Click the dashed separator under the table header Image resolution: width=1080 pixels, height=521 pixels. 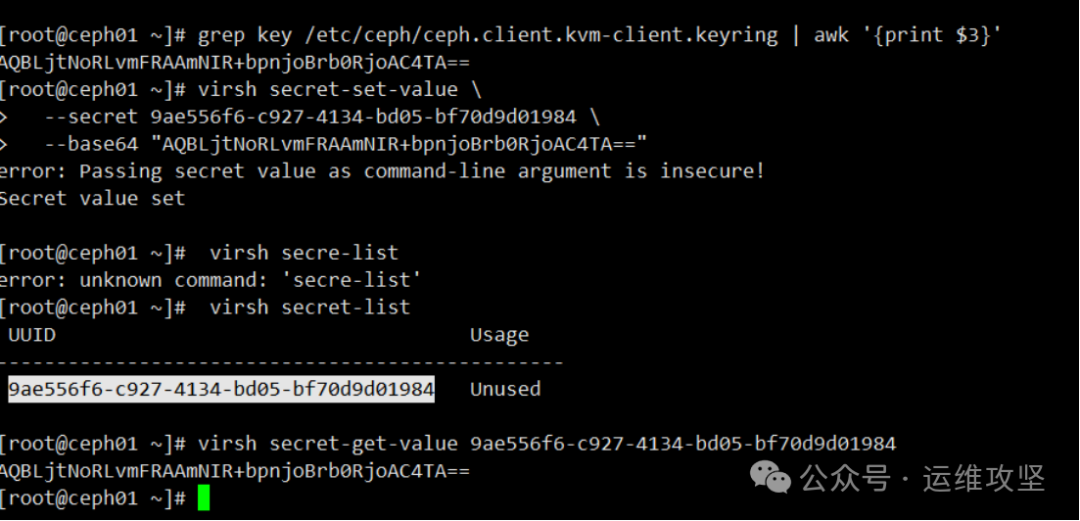281,361
